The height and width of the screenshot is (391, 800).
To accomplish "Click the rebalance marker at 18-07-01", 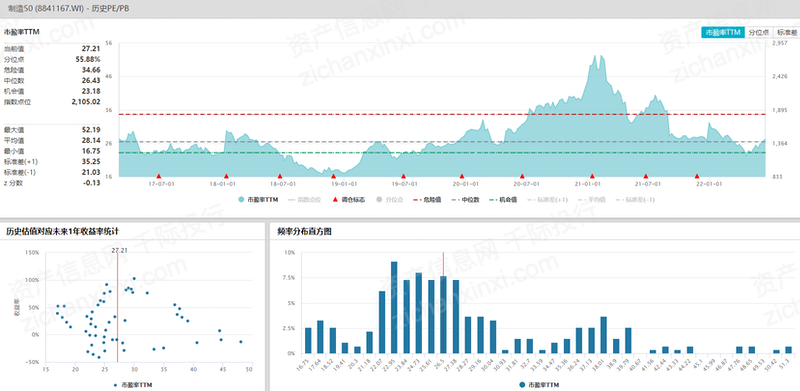I will pos(280,176).
